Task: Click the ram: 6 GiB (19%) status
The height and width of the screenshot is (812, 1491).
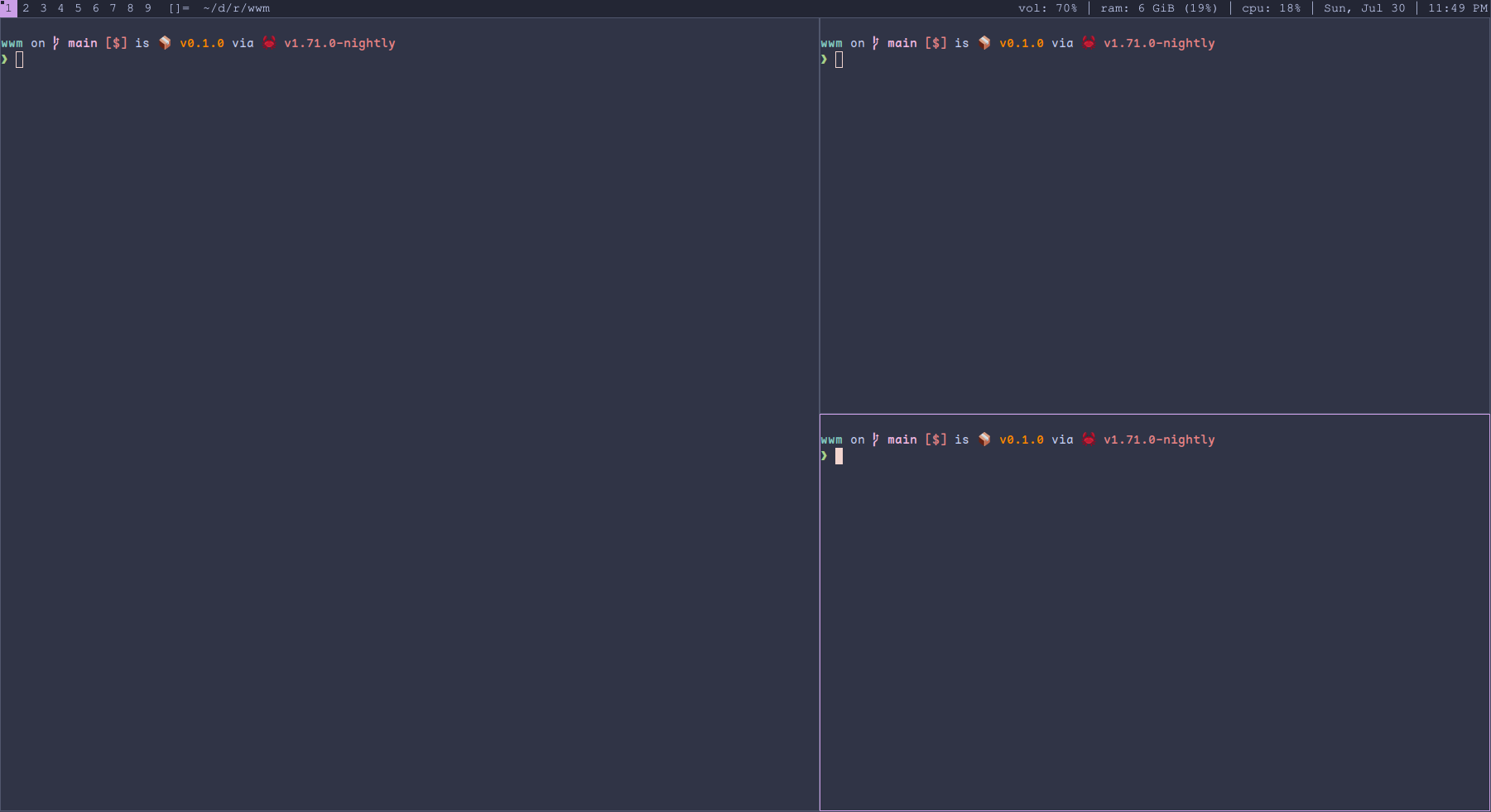Action: [1159, 8]
